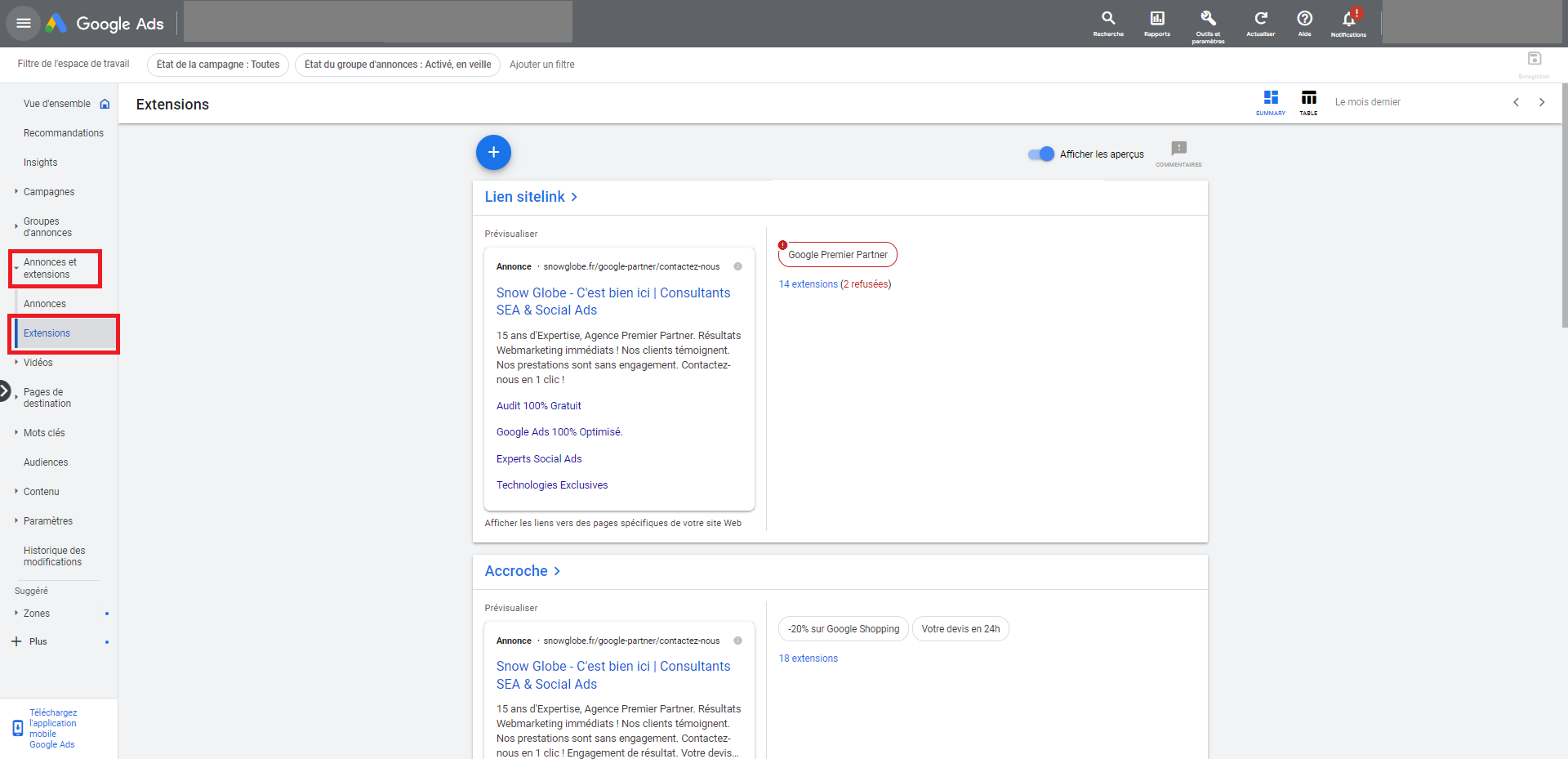This screenshot has height=759, width=1568.
Task: Open the 18 extensions link
Action: click(808, 659)
